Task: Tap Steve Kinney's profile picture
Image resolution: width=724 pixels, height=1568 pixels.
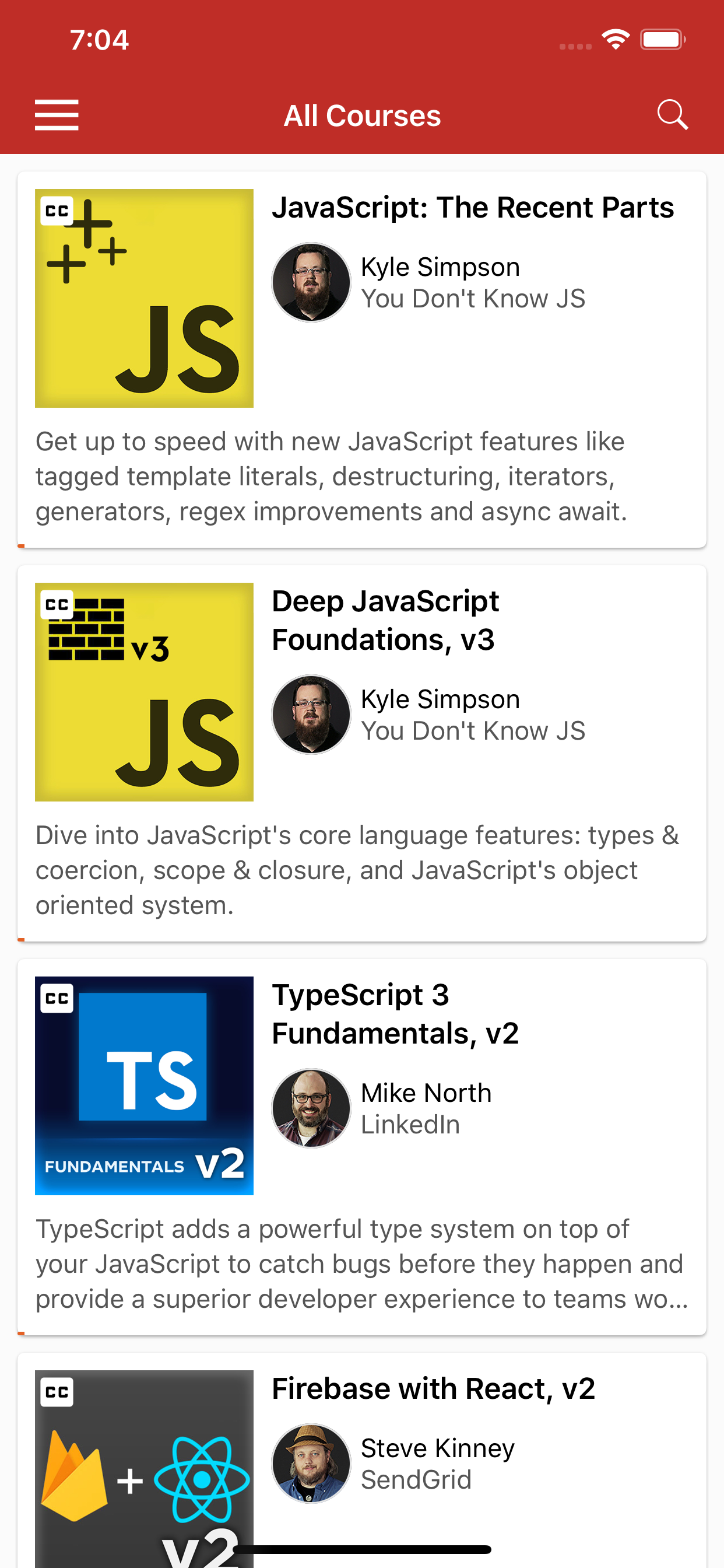Action: (x=311, y=1464)
